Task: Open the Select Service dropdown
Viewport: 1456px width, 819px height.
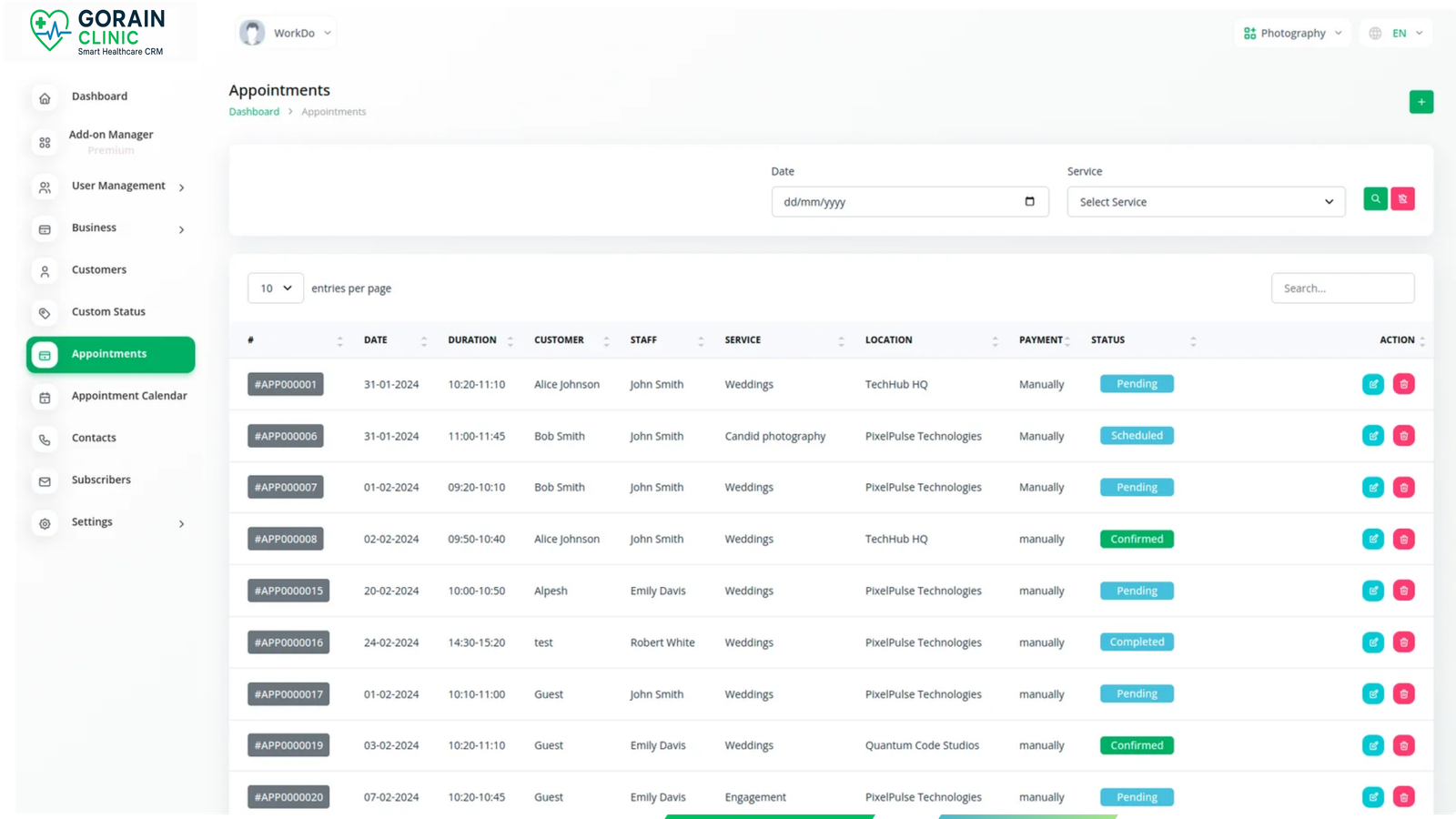Action: pos(1205,202)
